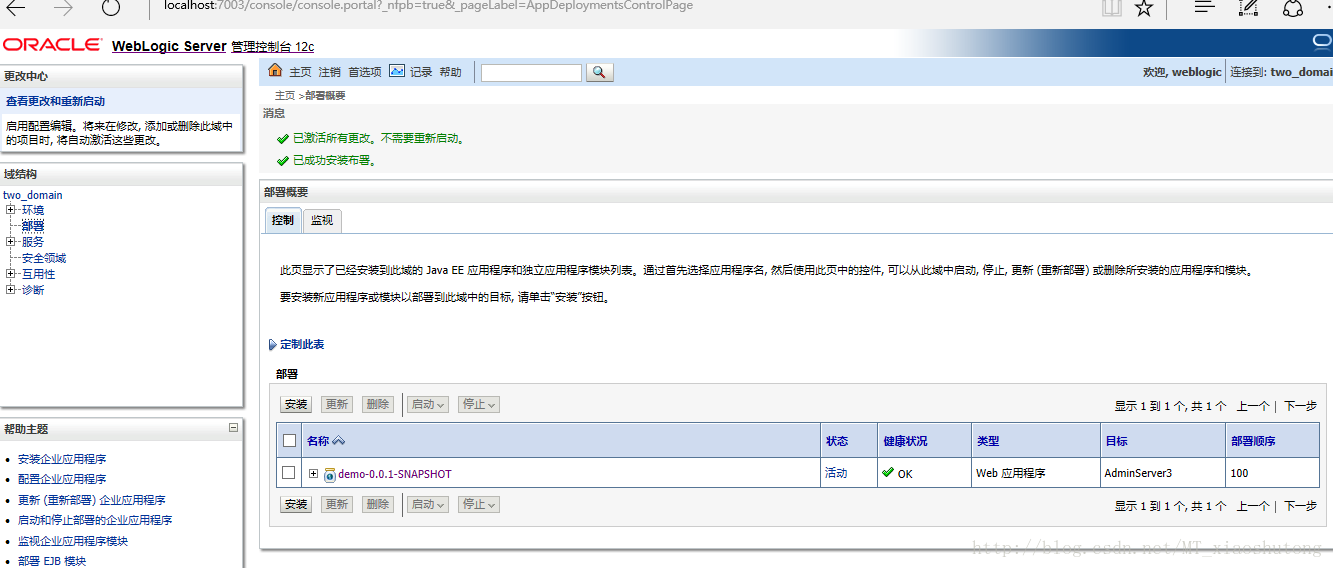Open the top 启动 dropdown button
The height and width of the screenshot is (568, 1333).
[428, 405]
